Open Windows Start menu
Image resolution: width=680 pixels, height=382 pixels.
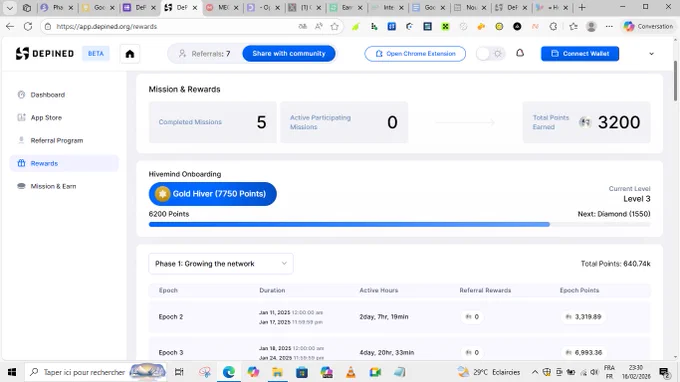coord(12,372)
